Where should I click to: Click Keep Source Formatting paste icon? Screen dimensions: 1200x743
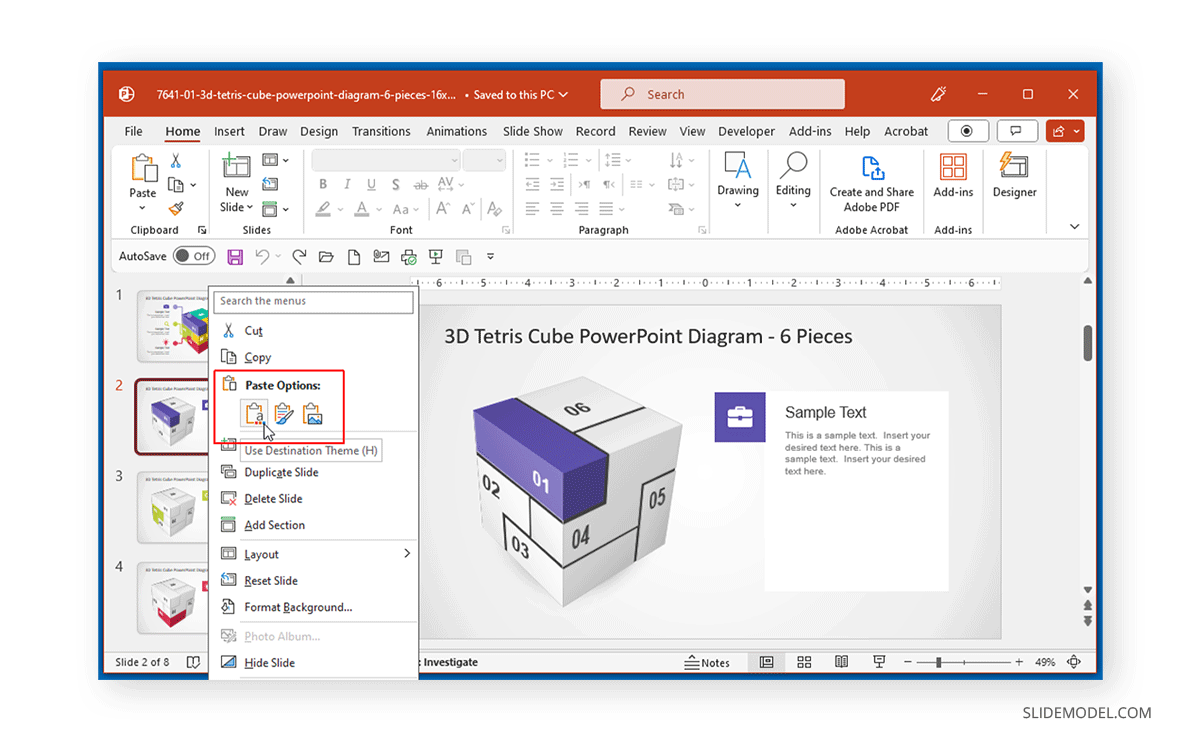click(x=284, y=413)
